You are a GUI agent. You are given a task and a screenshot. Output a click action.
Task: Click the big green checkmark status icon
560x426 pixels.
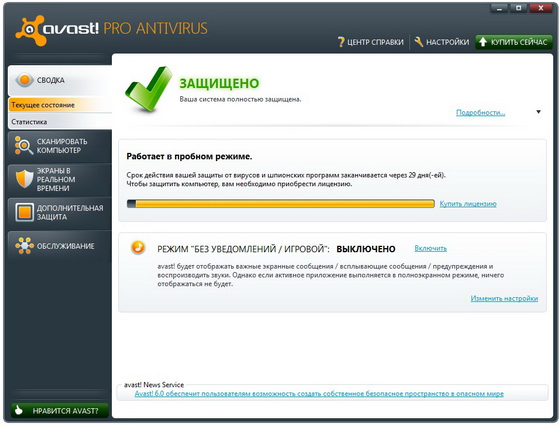tap(148, 89)
